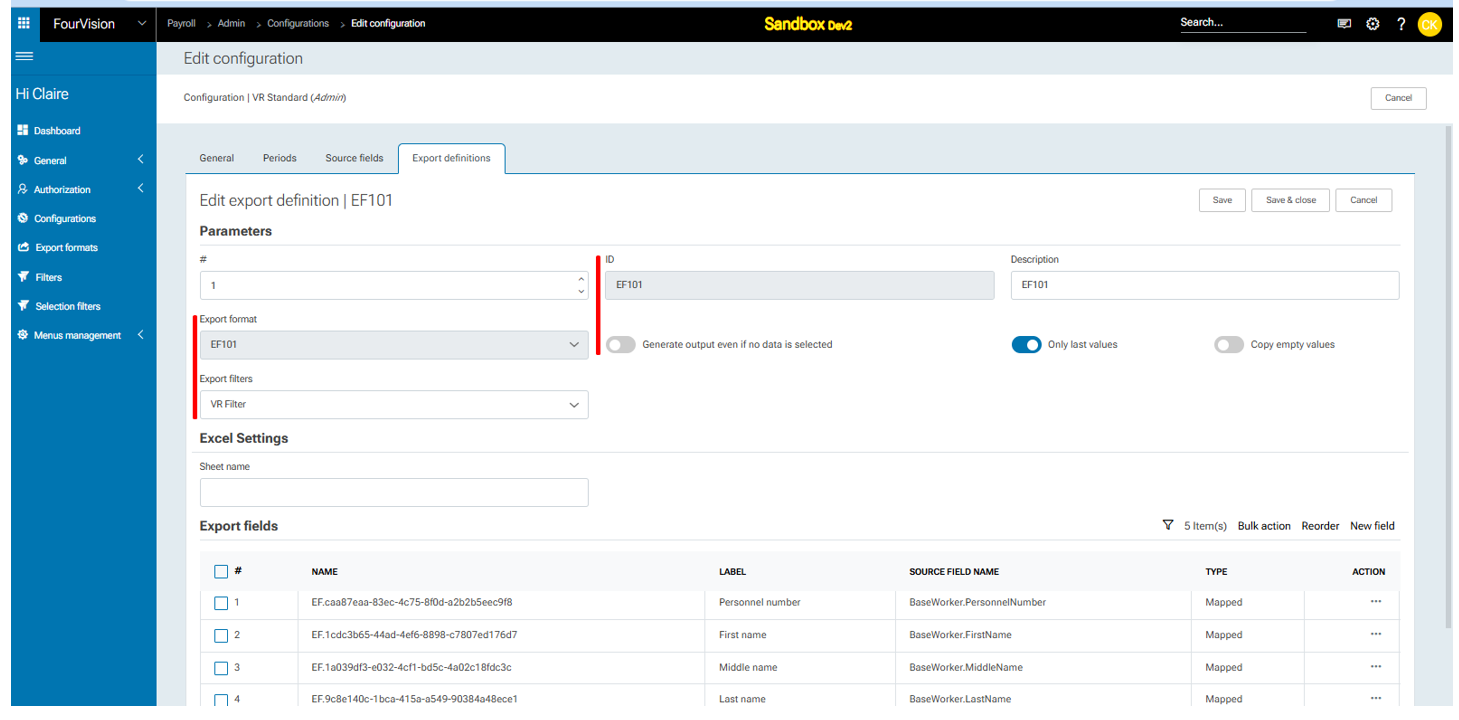1459x720 pixels.
Task: Click Reorder export fields
Action: click(x=1320, y=526)
